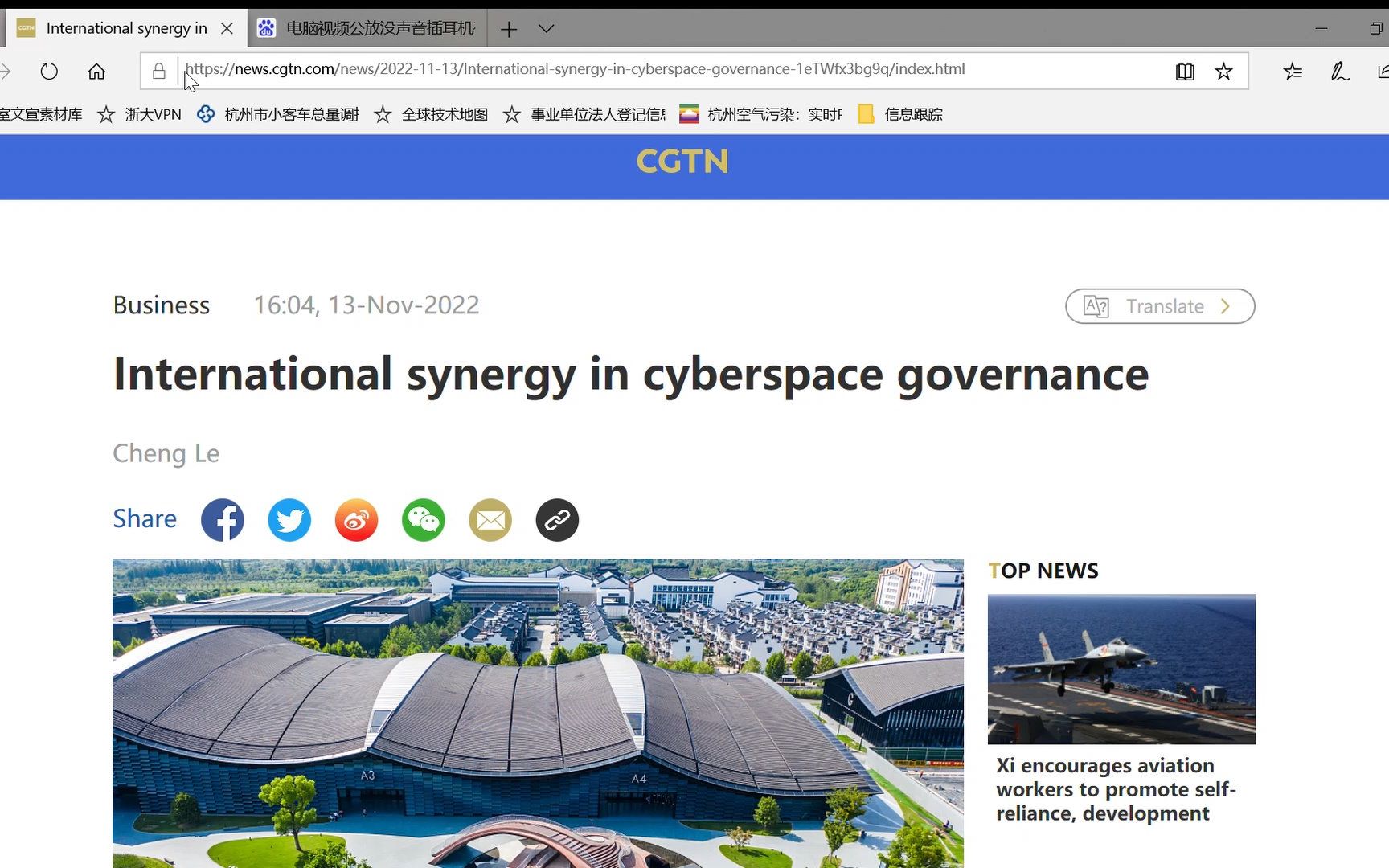Image resolution: width=1389 pixels, height=868 pixels.
Task: Open 全球技术地图 bookmark
Action: (x=432, y=115)
